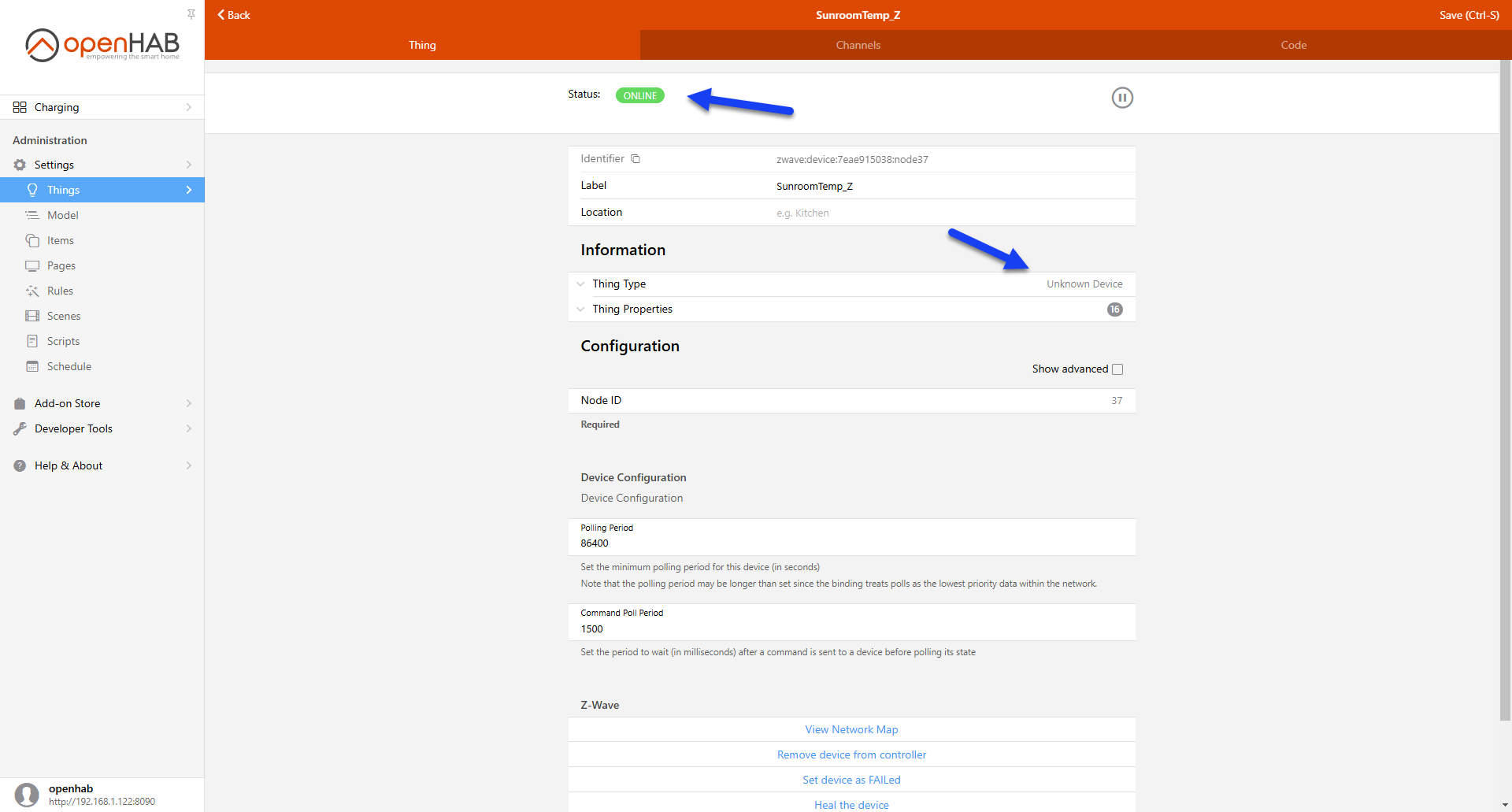The width and height of the screenshot is (1512, 812).
Task: Click the Save (Ctrl-S) button
Action: coord(1469,15)
